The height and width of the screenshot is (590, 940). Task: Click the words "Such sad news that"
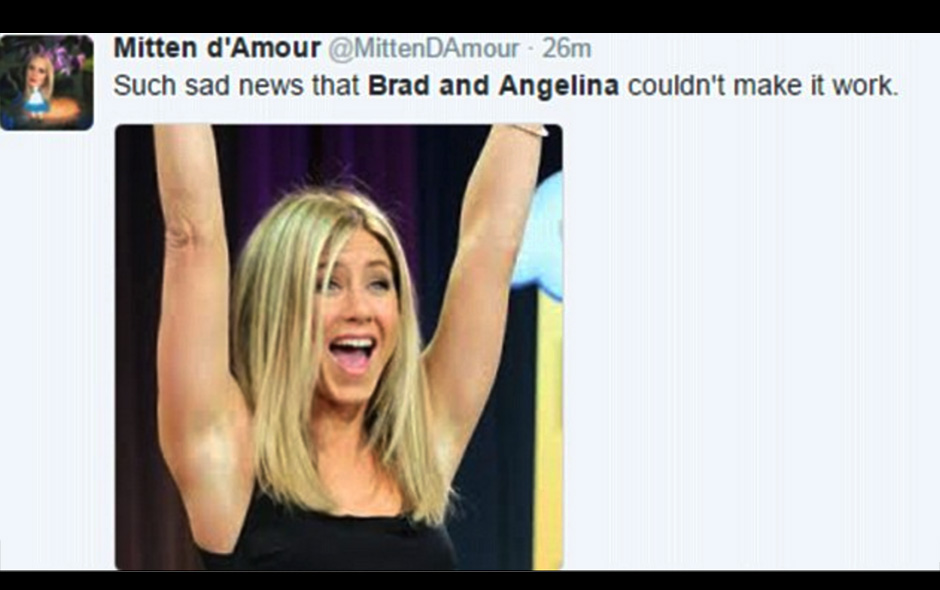237,86
